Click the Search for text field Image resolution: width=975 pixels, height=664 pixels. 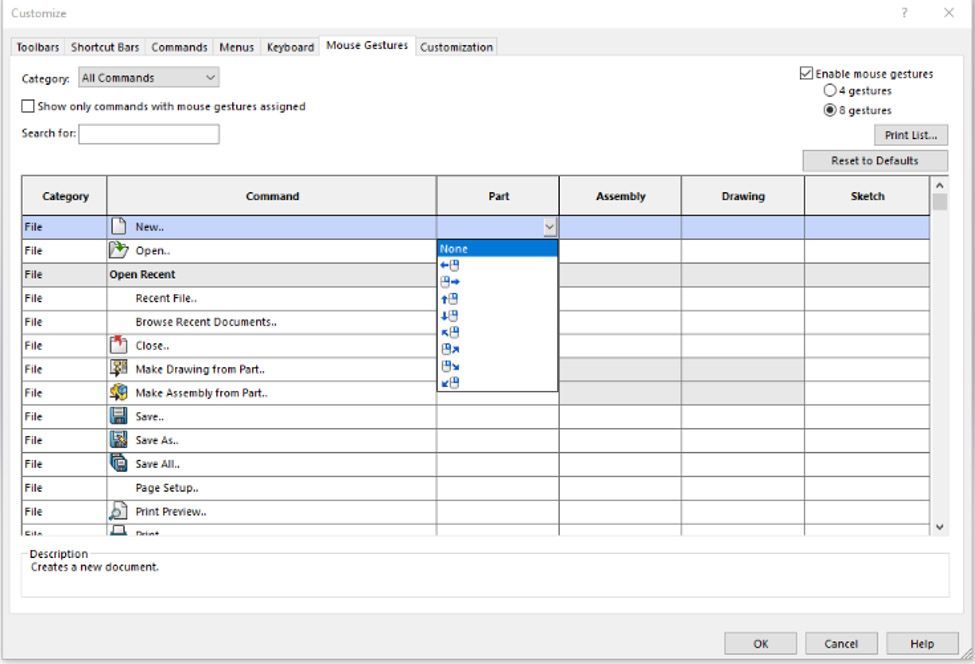(x=149, y=134)
